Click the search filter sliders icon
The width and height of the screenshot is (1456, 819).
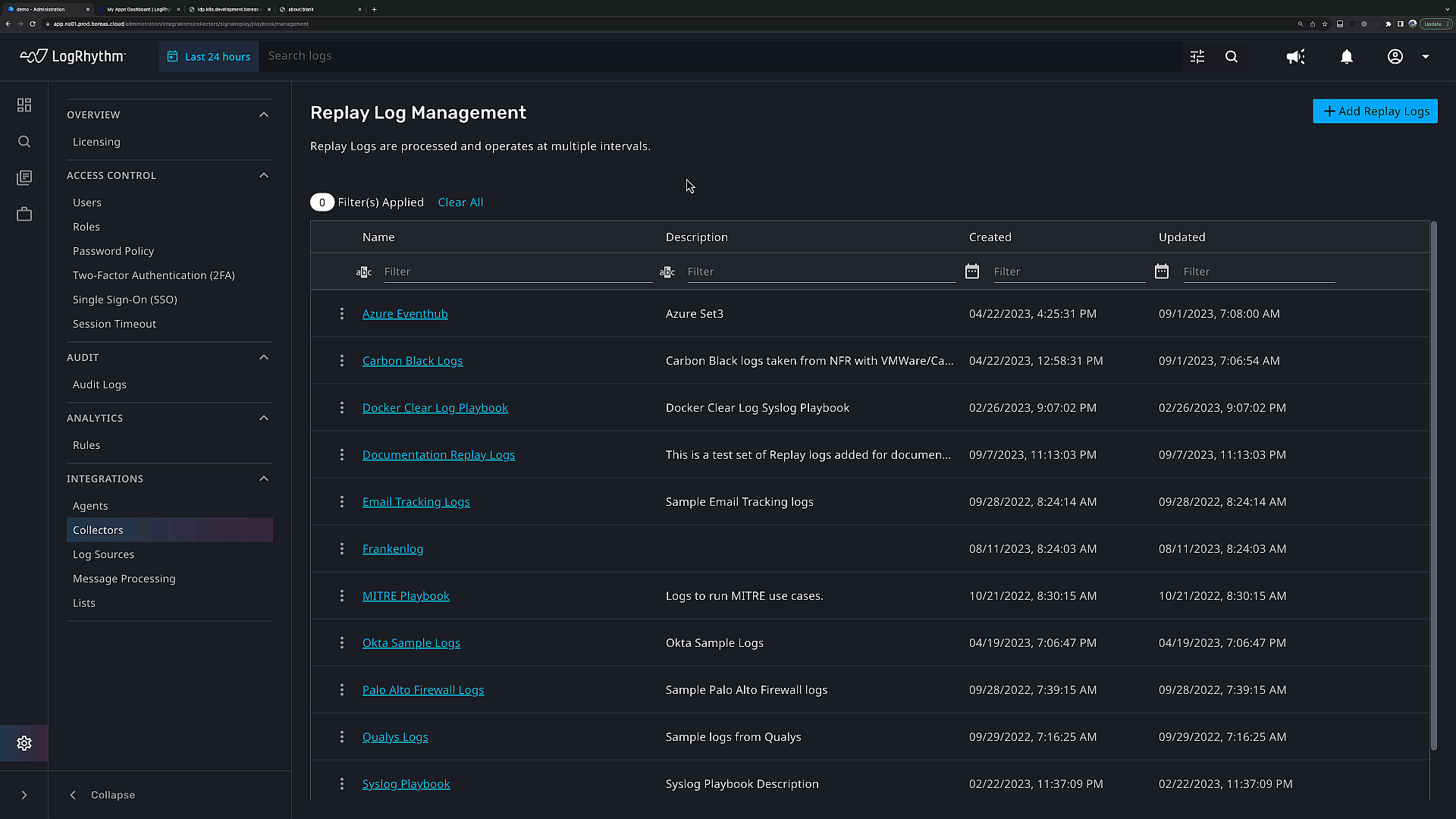(1197, 57)
